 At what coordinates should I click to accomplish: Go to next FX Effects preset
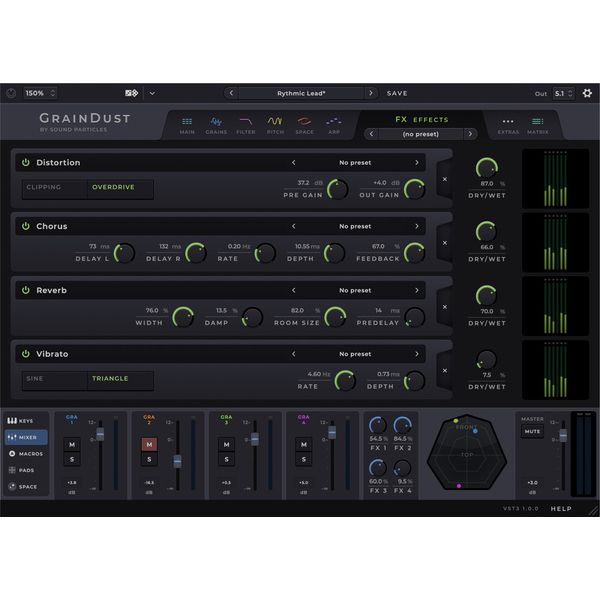[x=470, y=134]
